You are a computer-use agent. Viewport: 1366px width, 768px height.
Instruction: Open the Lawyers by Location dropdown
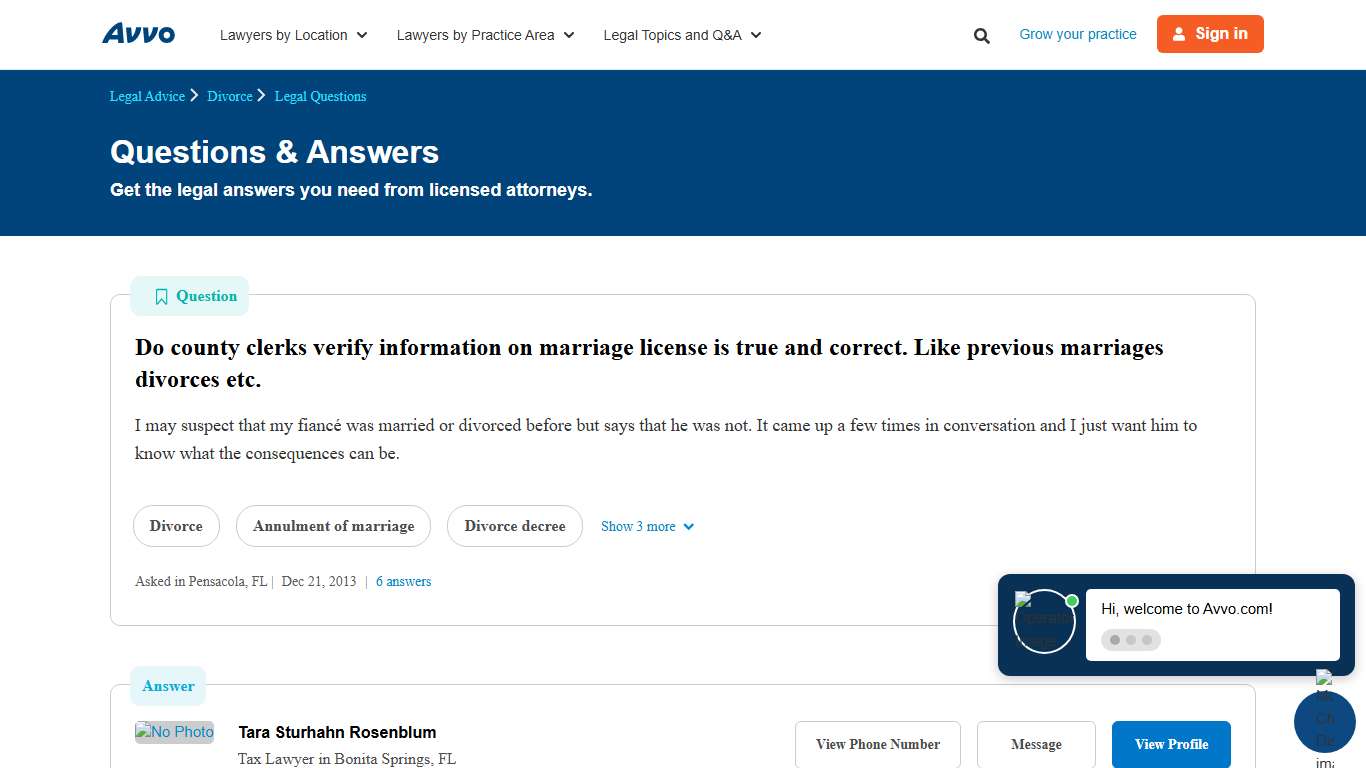tap(292, 35)
